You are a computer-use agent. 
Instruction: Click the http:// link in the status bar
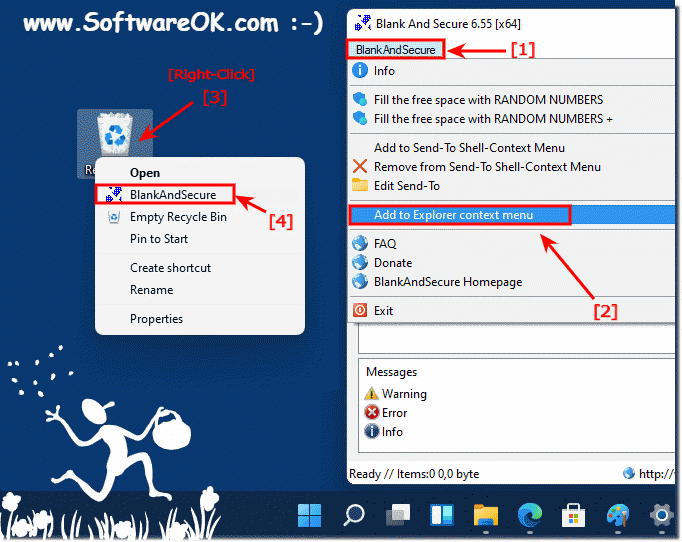[x=656, y=474]
